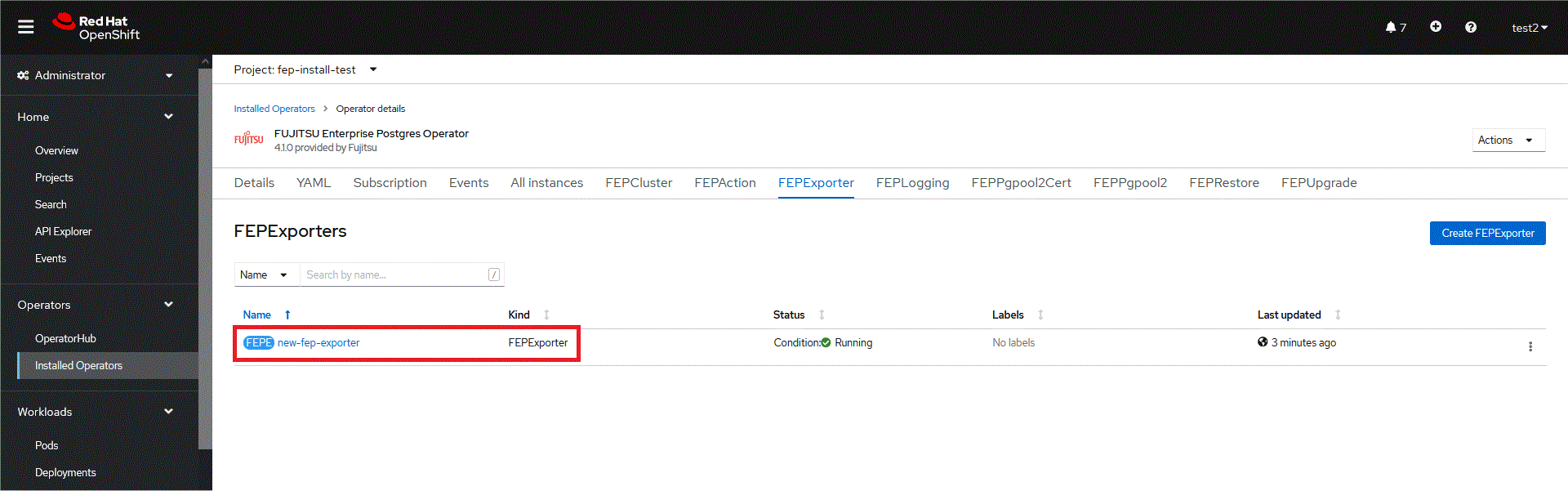Open Overview in the sidebar
The height and width of the screenshot is (491, 1568).
pyautogui.click(x=56, y=150)
